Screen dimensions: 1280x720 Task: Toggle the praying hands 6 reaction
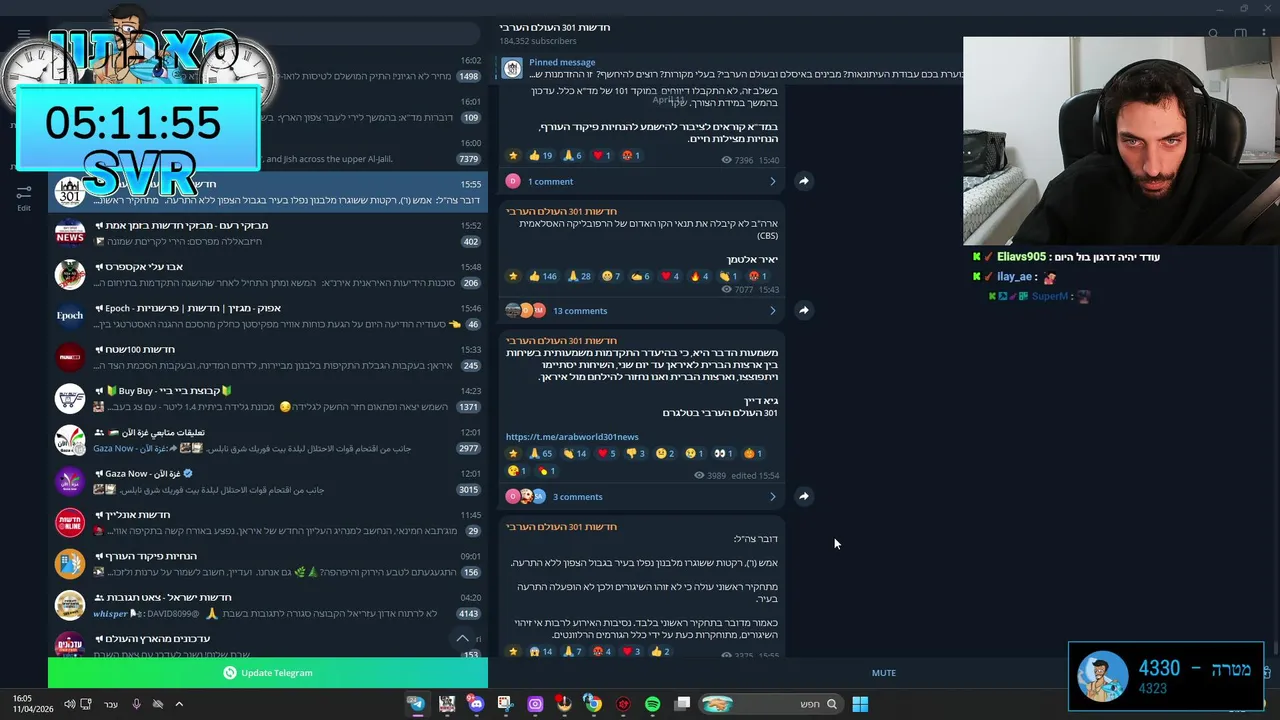click(x=572, y=155)
